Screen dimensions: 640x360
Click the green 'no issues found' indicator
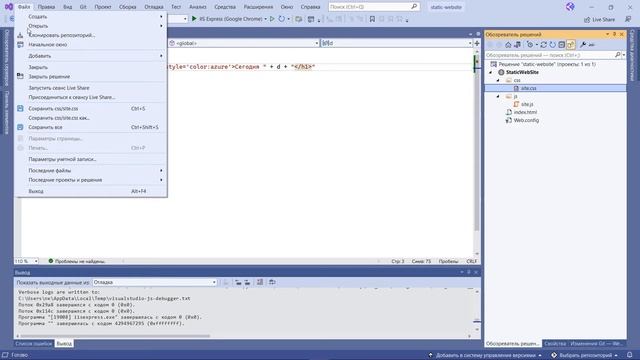tap(51, 261)
